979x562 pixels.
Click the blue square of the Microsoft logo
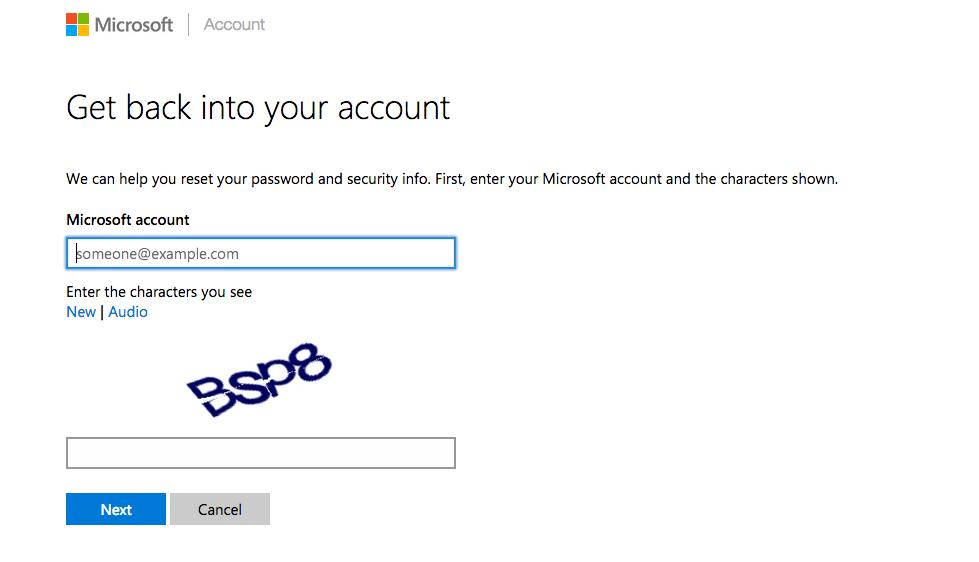click(71, 31)
